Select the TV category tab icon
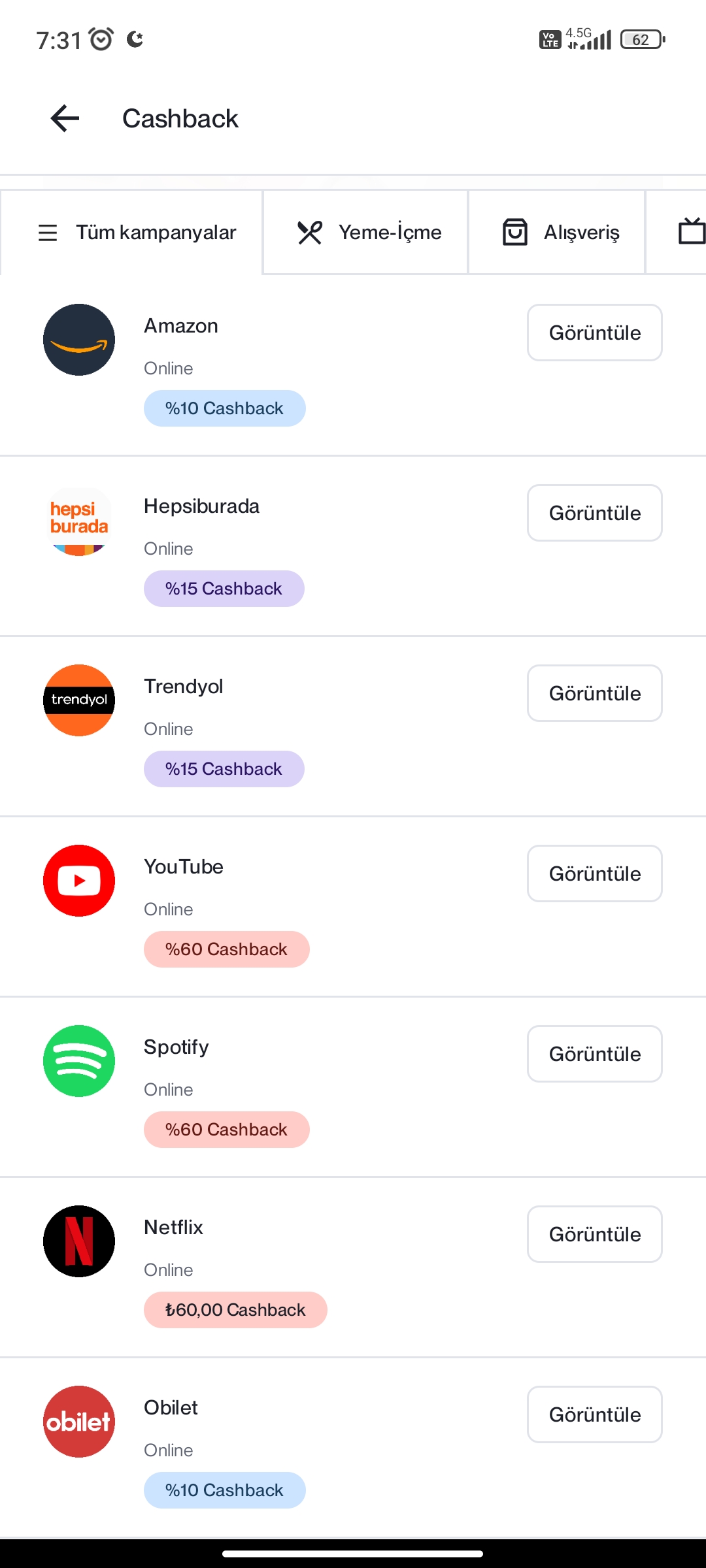The width and height of the screenshot is (706, 1568). pos(690,232)
